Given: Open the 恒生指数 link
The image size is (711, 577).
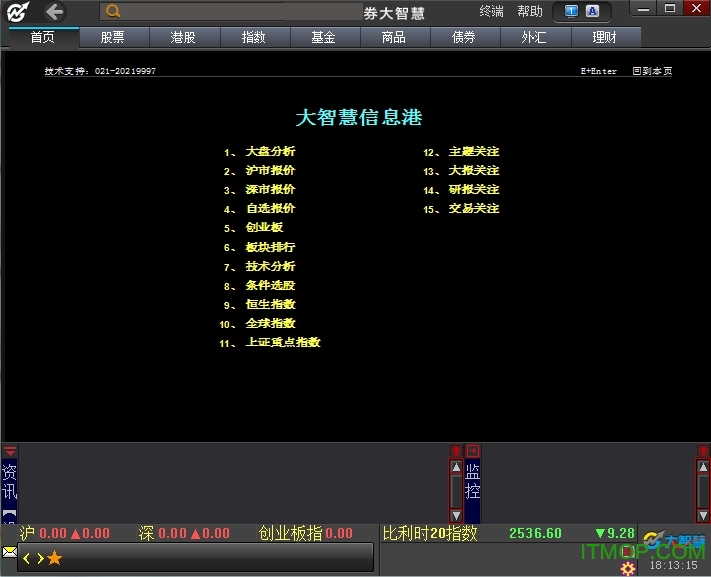Looking at the screenshot, I should 270,304.
